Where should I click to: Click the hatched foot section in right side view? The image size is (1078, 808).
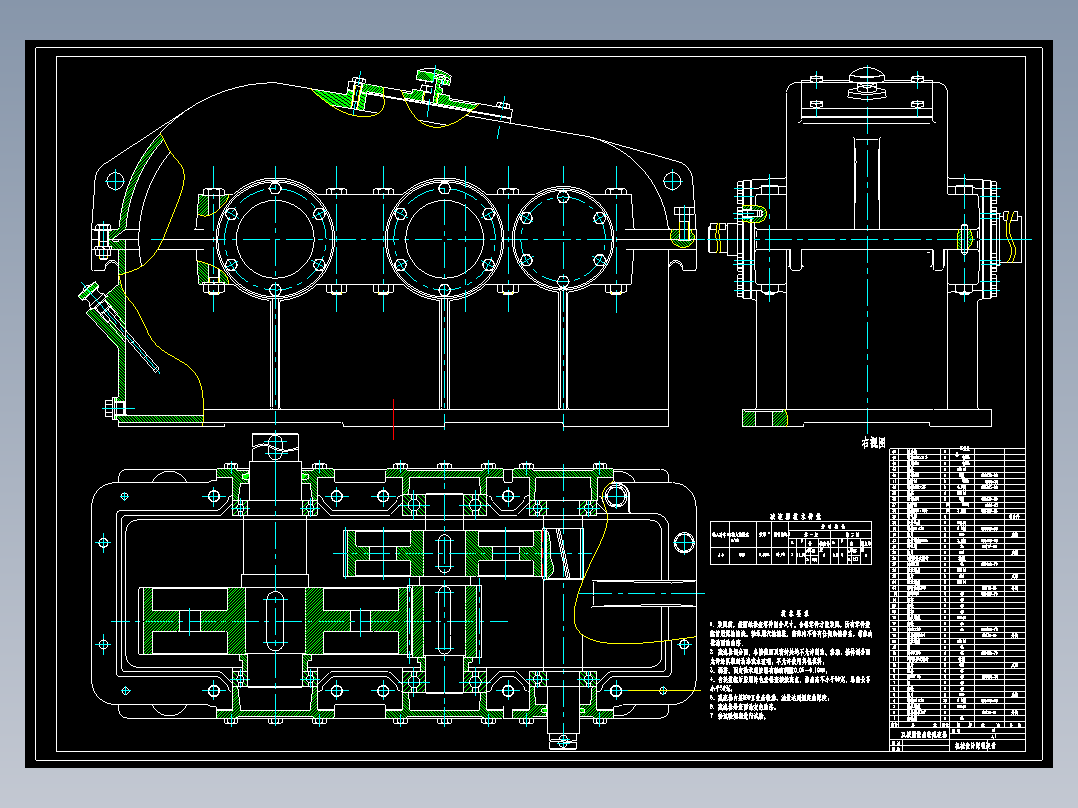point(764,417)
